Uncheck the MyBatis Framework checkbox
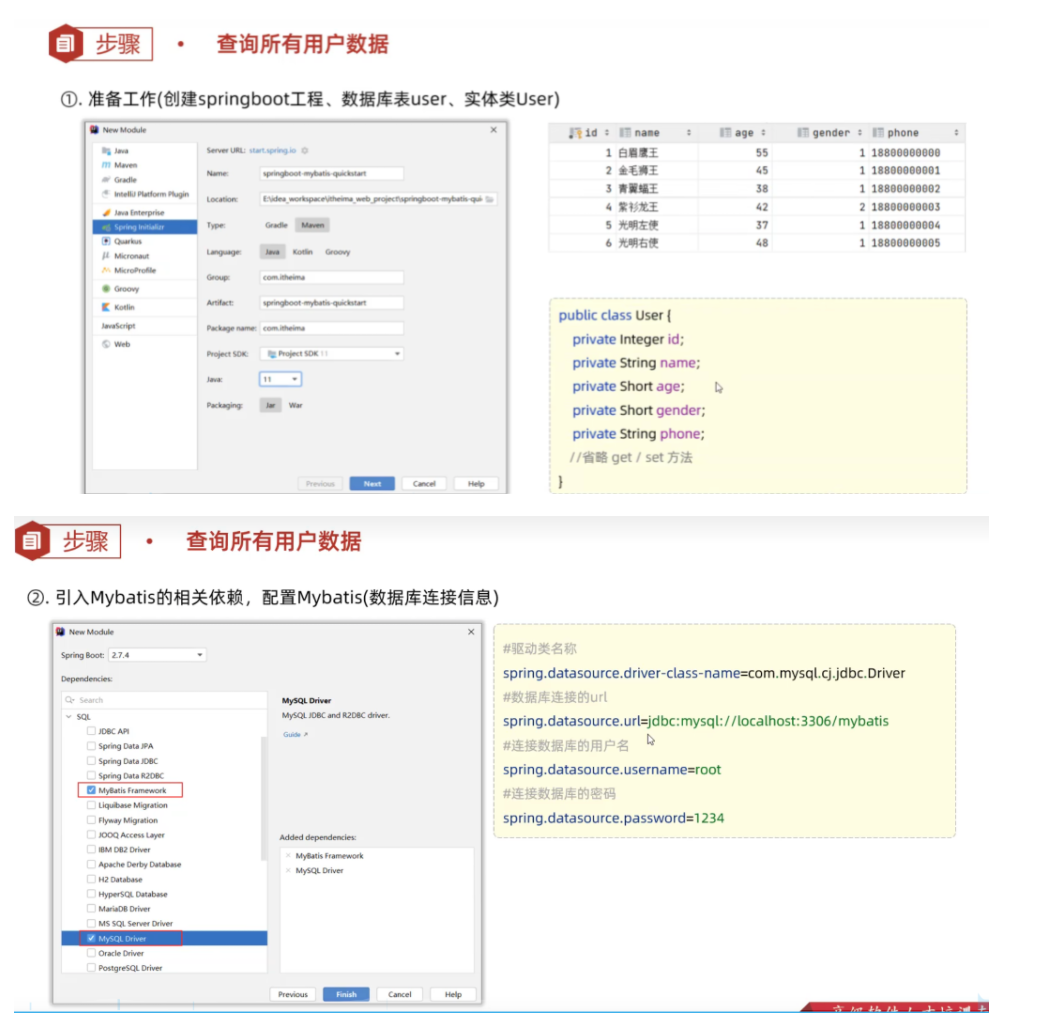This screenshot has width=1040, height=1021. (91, 790)
